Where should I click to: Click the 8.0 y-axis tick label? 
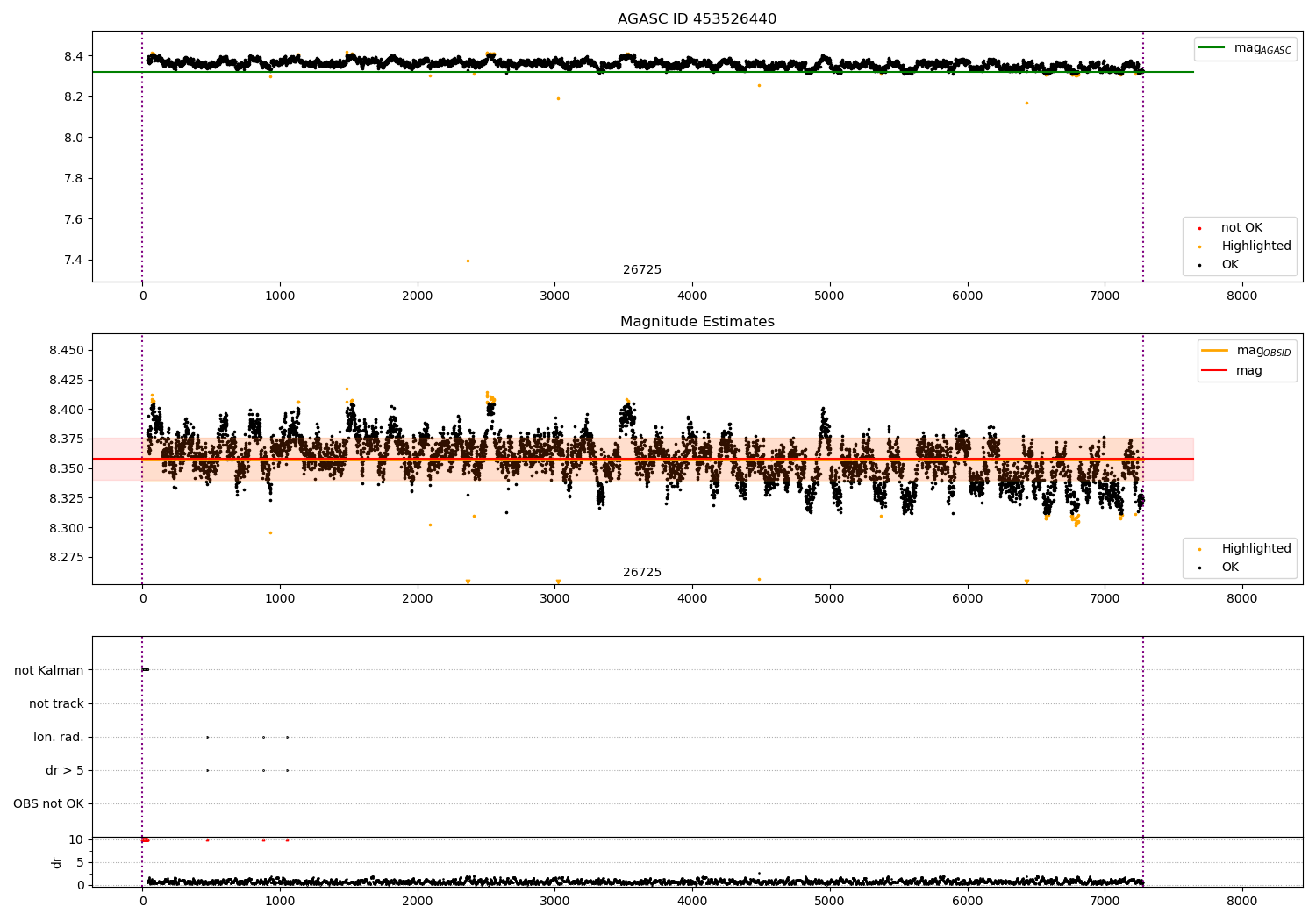[x=73, y=138]
